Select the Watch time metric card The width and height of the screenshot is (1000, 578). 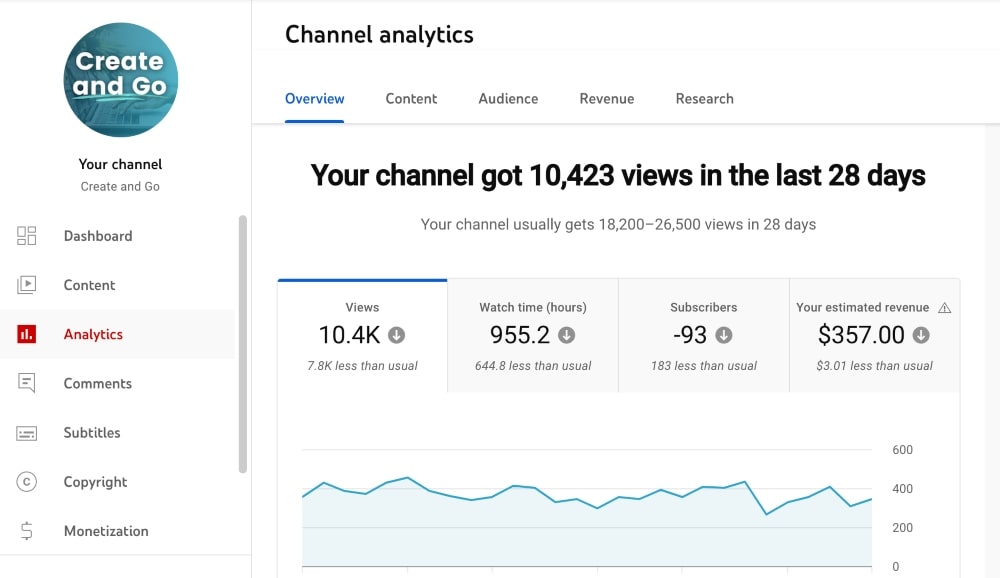532,330
